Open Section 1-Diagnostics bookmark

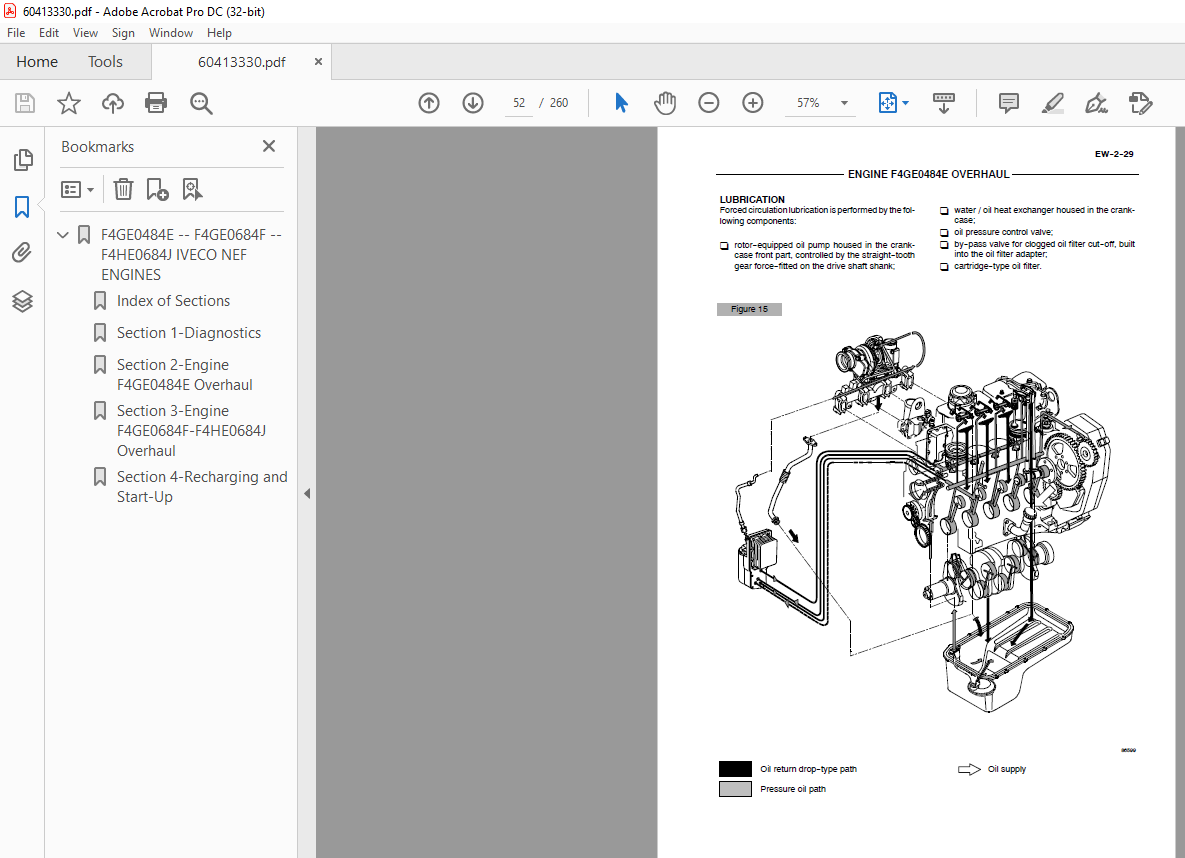point(189,333)
